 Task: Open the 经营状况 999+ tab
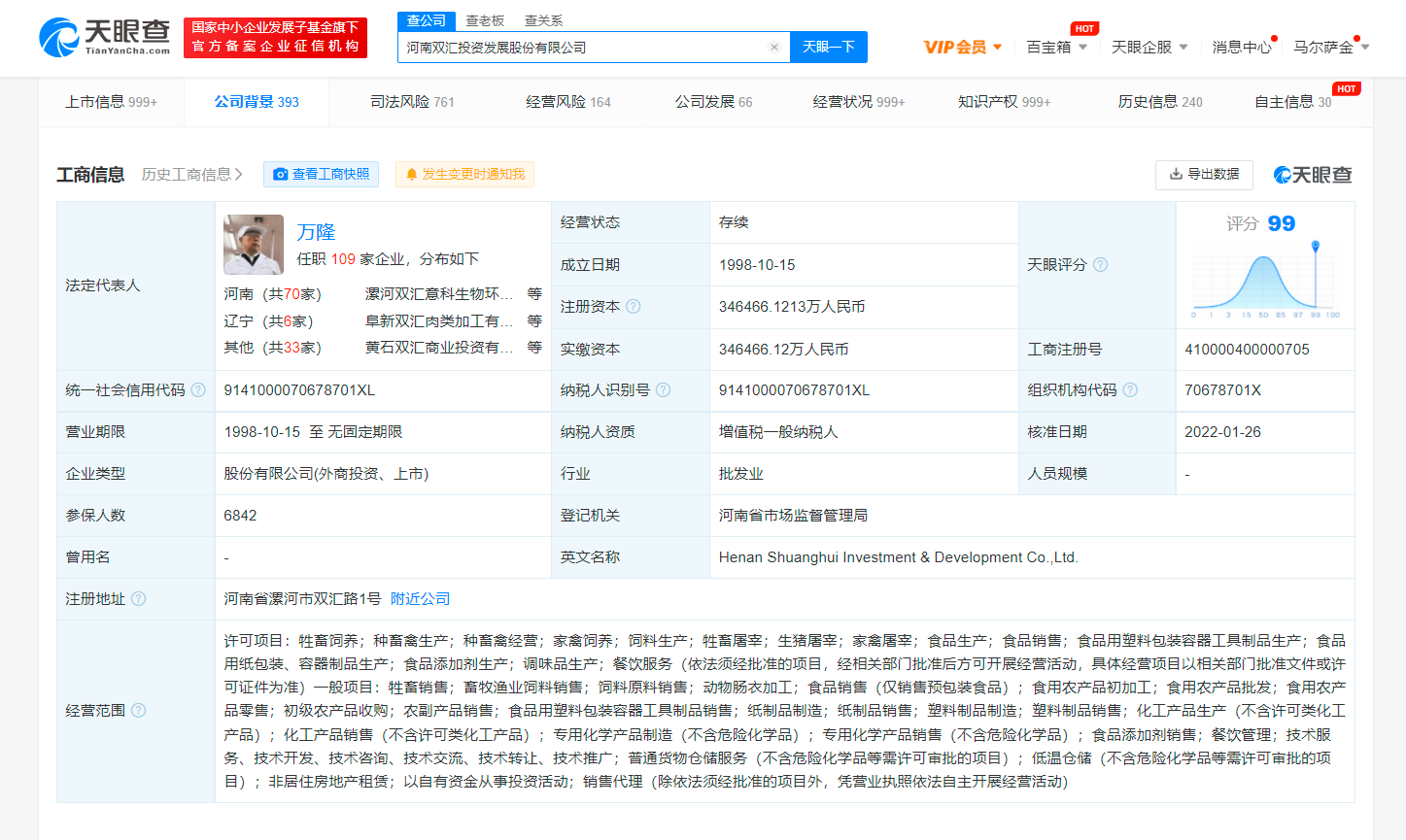point(859,101)
